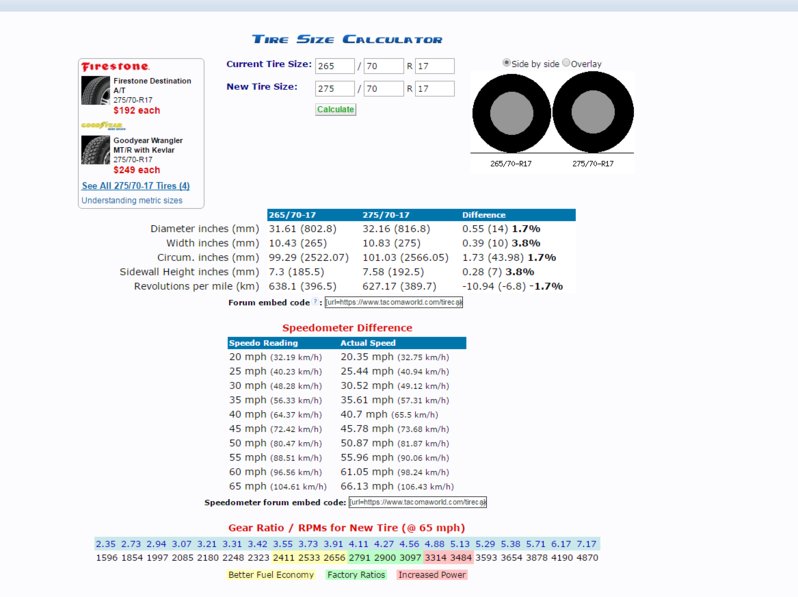The image size is (798, 597).
Task: Open the Goodyear Wrangler MT/R with Kevlar title
Action: coord(148,145)
